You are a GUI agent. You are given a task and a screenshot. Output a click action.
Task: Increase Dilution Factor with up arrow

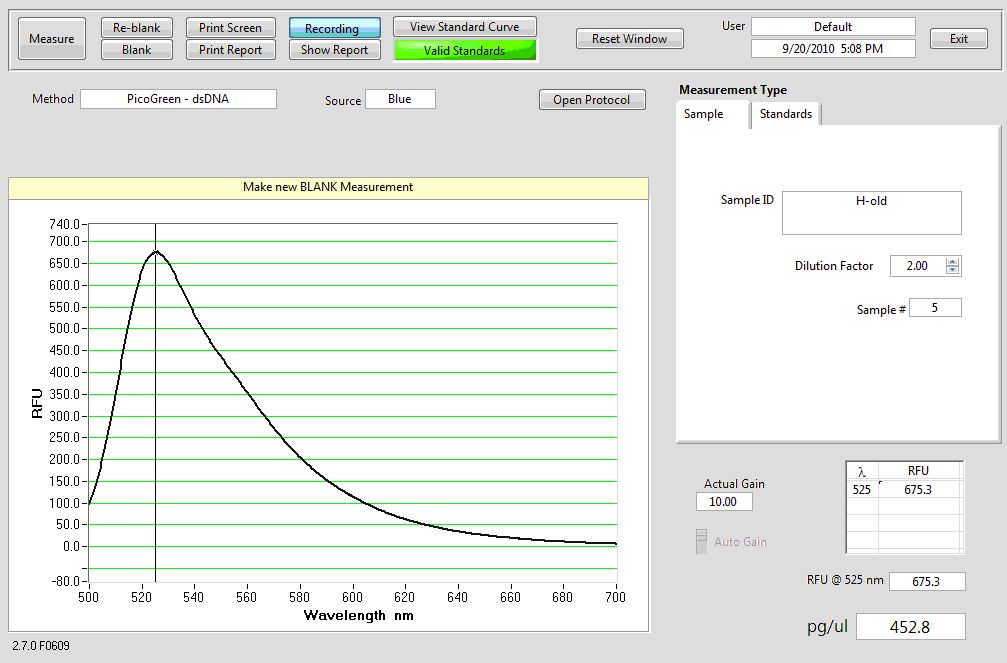click(x=952, y=261)
